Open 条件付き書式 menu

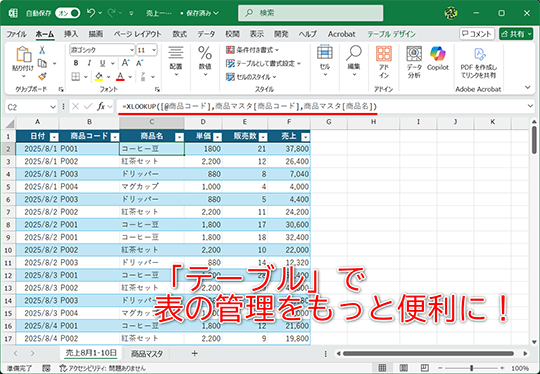click(x=252, y=50)
